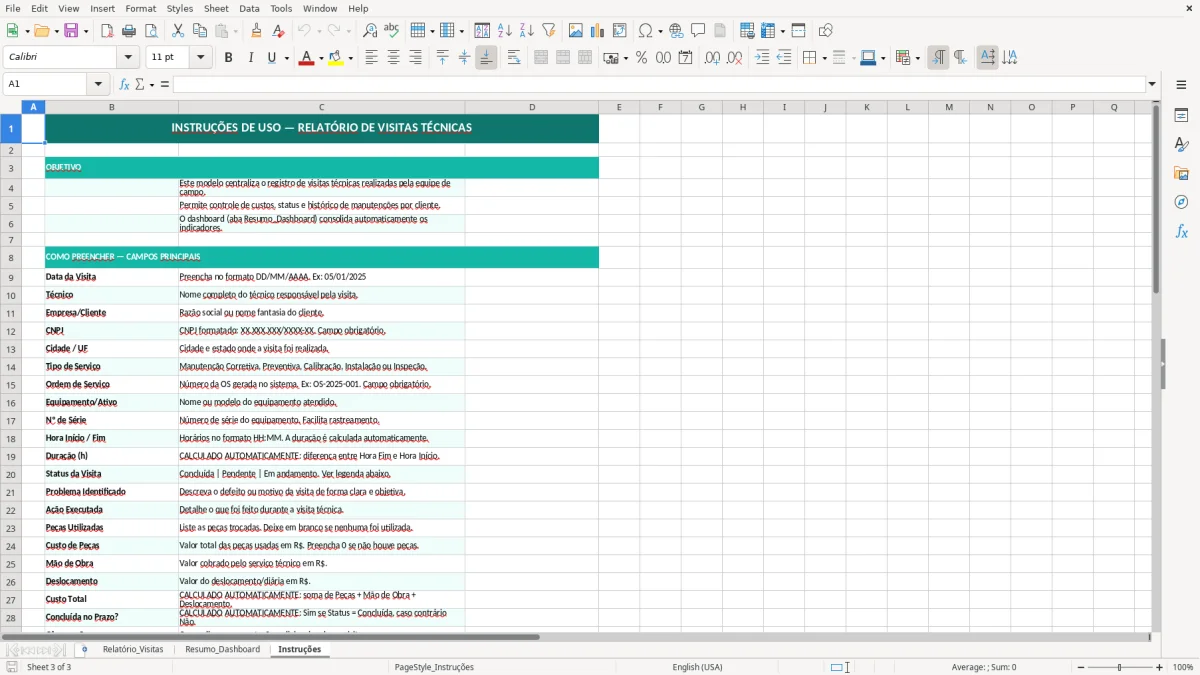Click the formula input line
This screenshot has width=1200, height=675.
[x=659, y=84]
